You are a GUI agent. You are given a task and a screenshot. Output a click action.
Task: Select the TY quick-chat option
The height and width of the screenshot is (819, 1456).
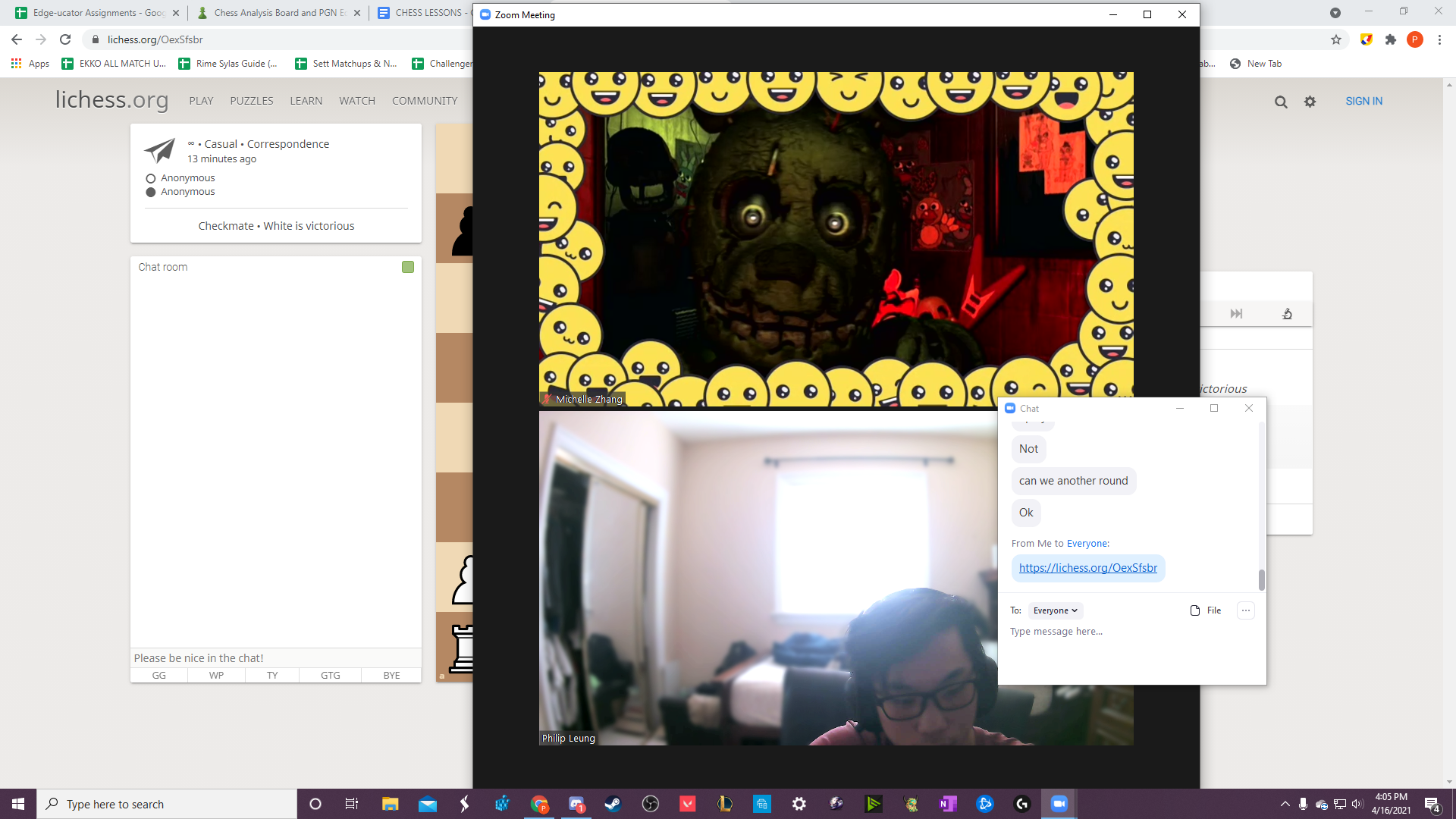pyautogui.click(x=272, y=675)
